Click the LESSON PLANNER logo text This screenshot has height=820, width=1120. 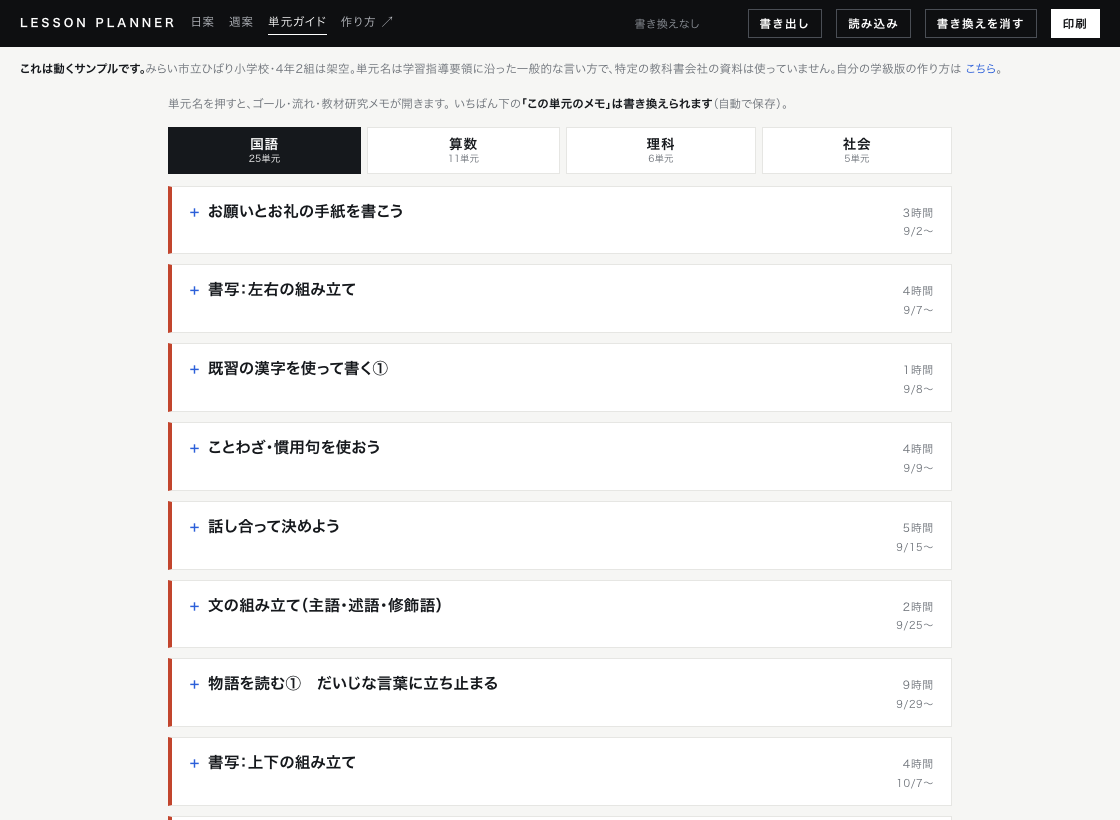click(97, 23)
